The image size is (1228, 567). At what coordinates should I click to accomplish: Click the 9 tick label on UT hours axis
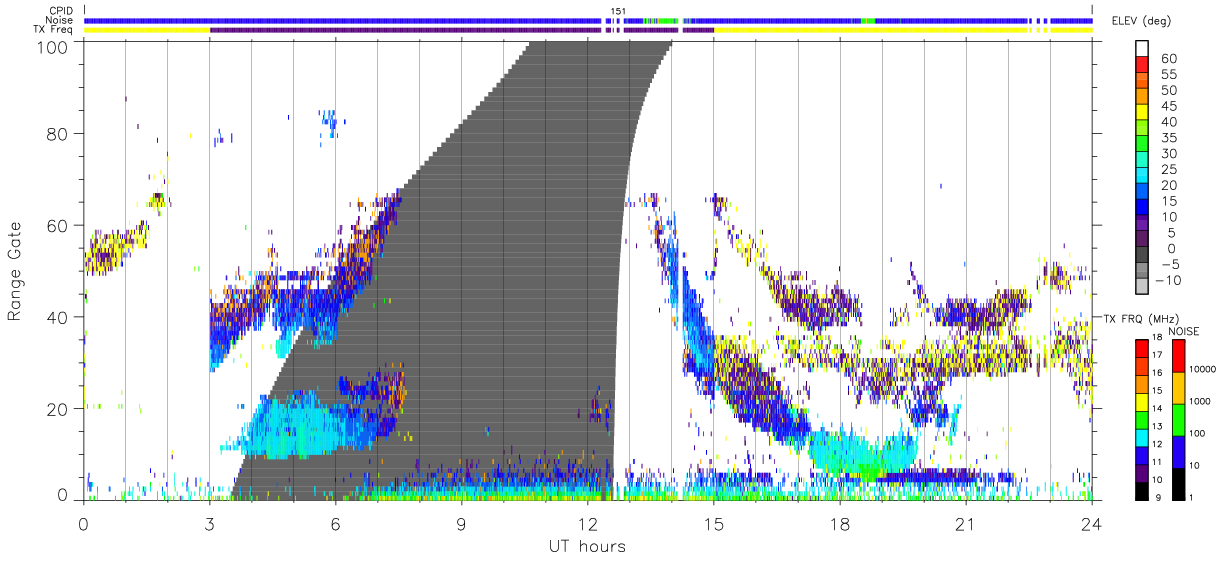(x=461, y=524)
